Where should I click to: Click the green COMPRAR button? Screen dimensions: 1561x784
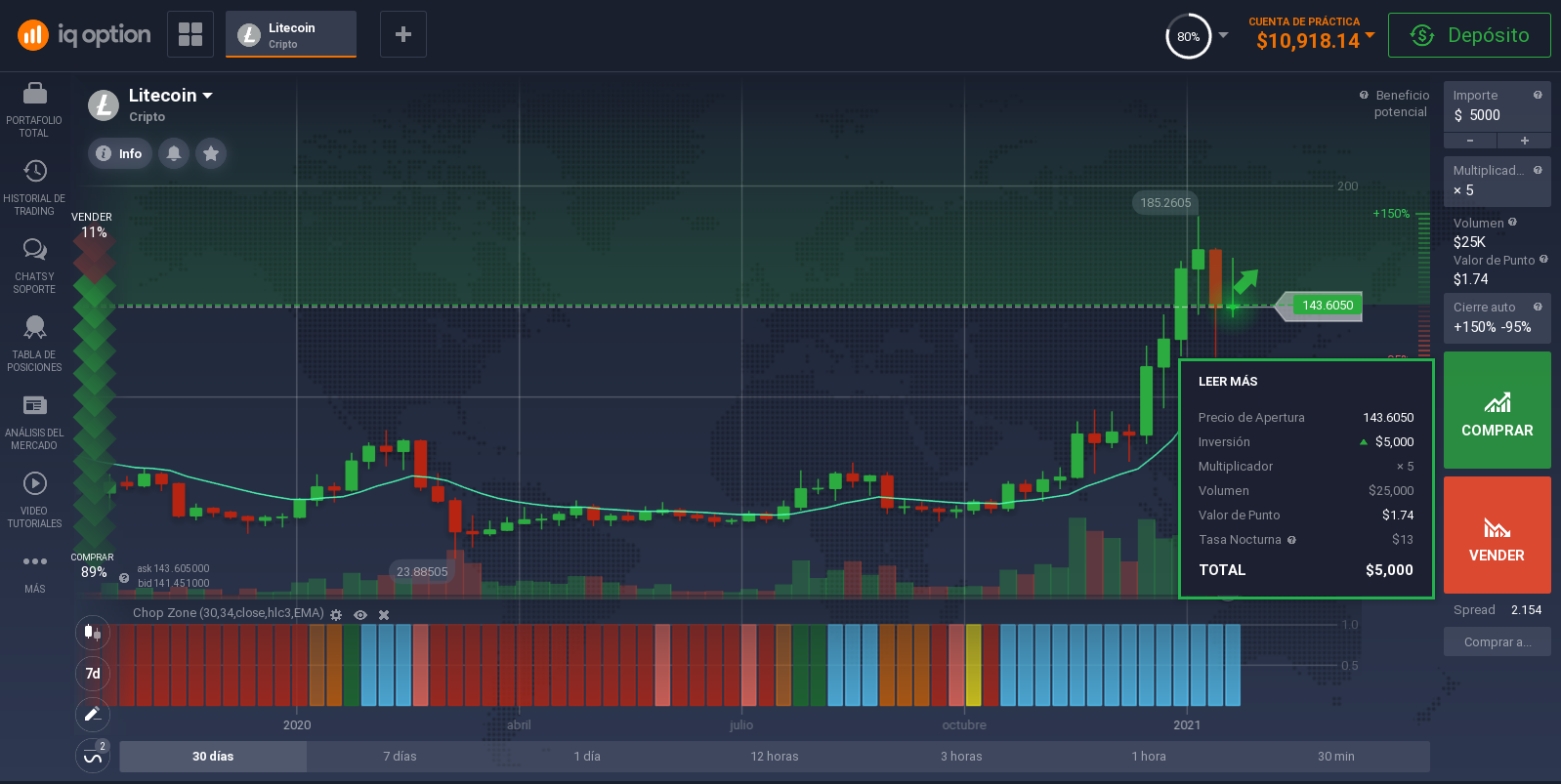pyautogui.click(x=1497, y=410)
